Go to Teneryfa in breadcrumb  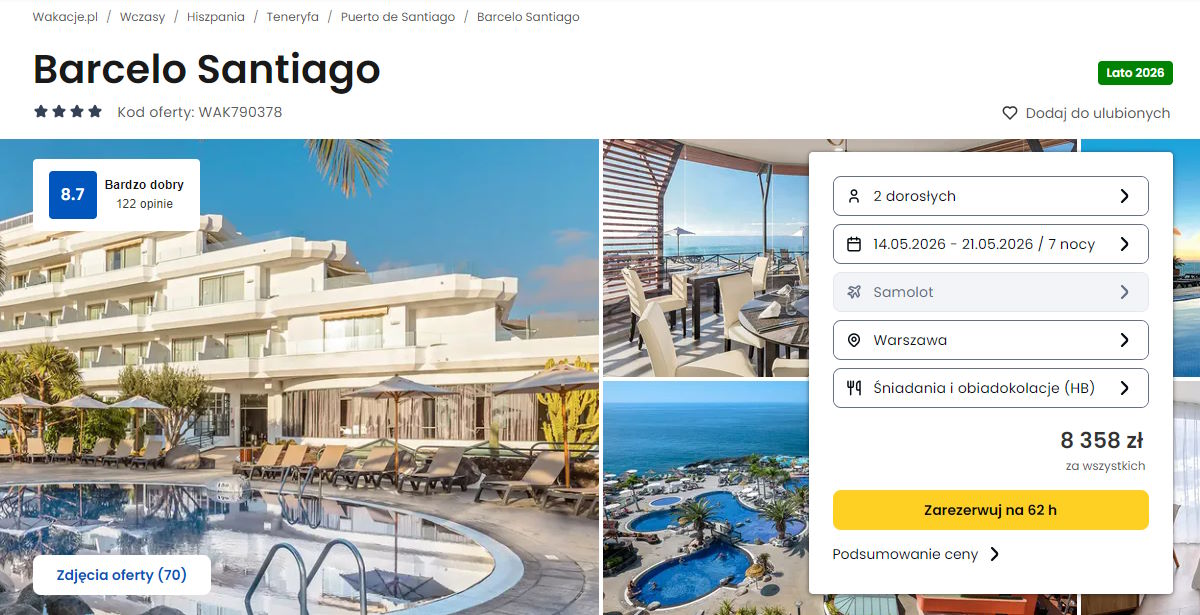[x=293, y=17]
